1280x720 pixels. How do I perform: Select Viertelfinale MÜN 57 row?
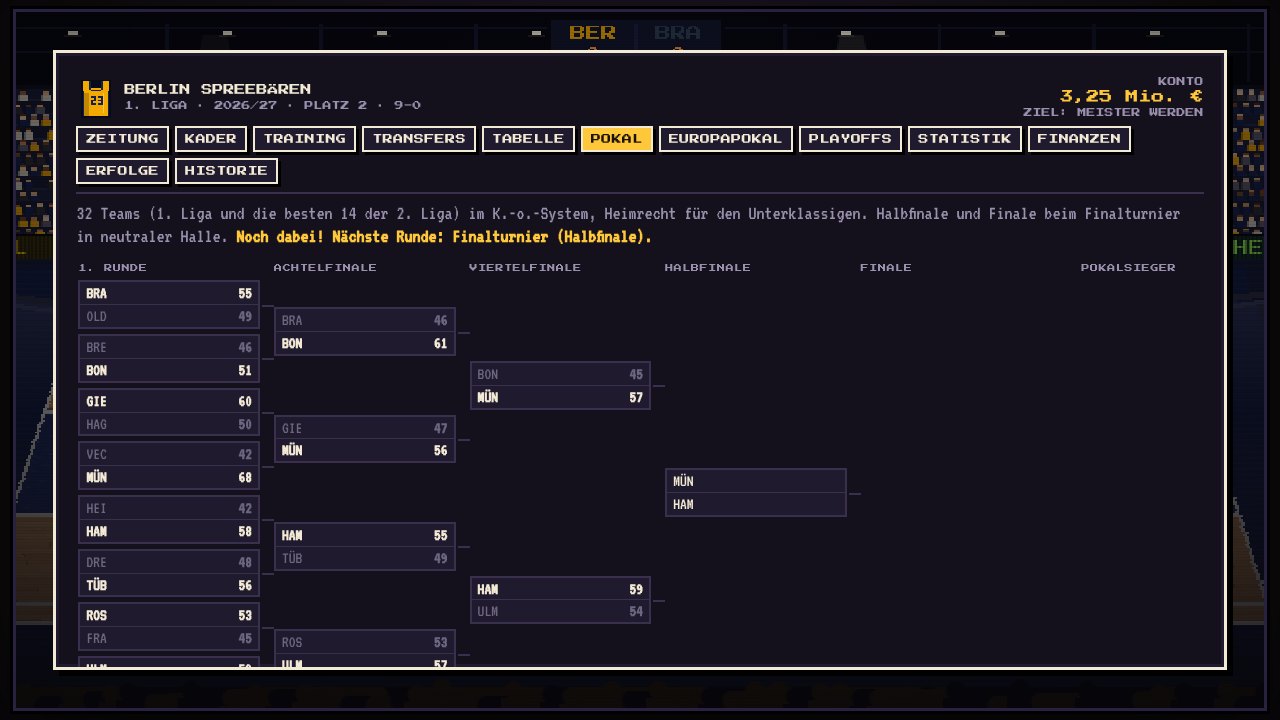pyautogui.click(x=560, y=398)
